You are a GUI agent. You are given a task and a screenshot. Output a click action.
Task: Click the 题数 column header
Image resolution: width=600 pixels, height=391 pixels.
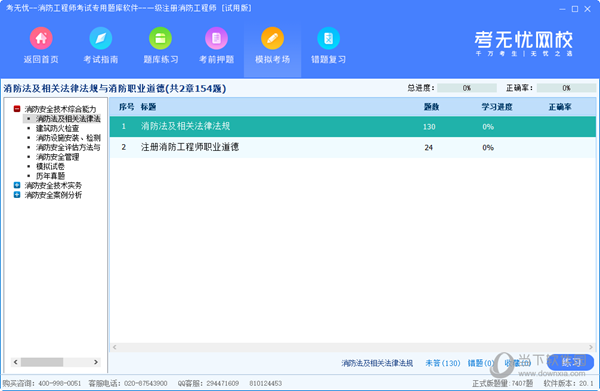pos(431,107)
